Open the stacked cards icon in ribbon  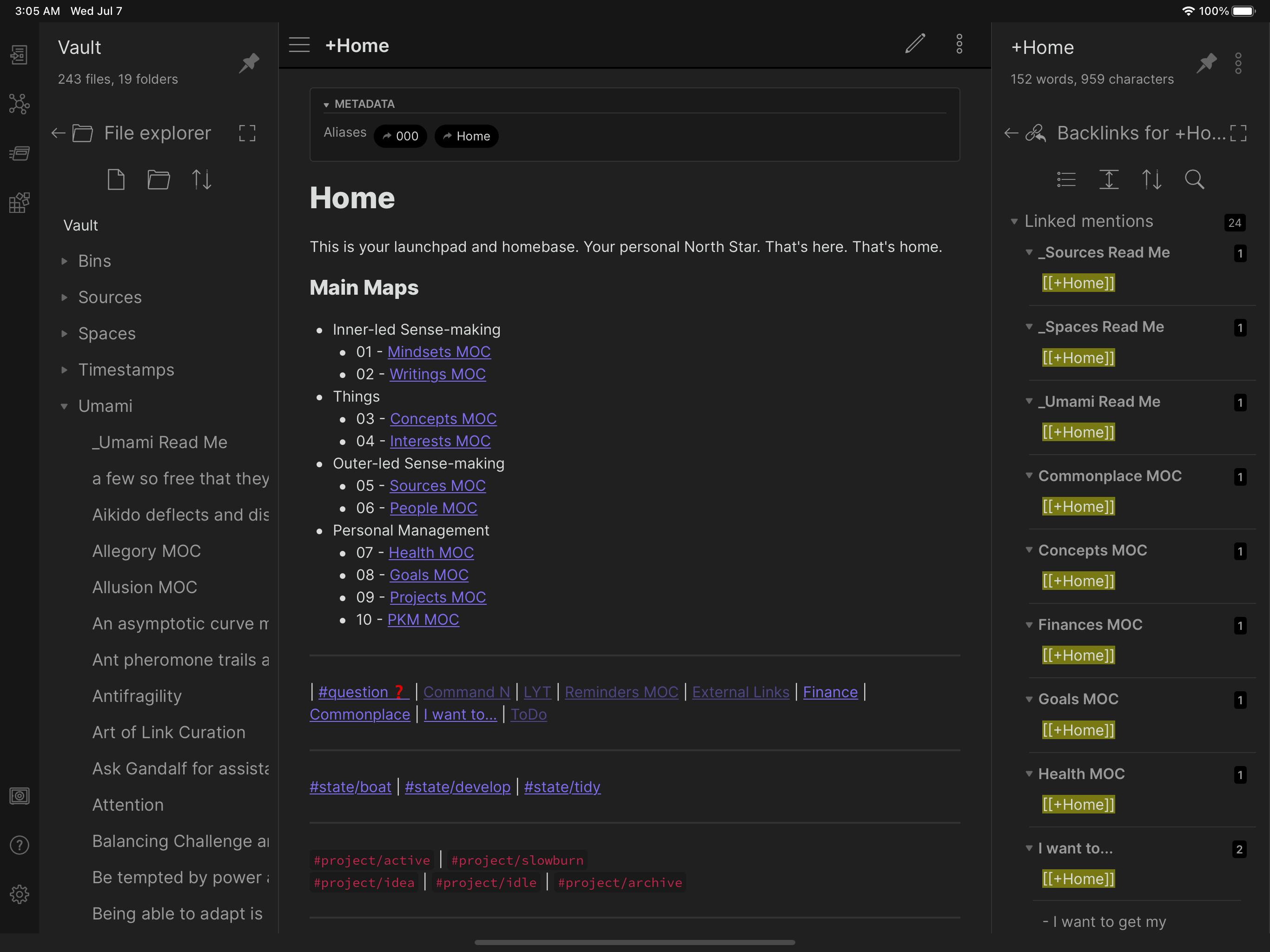20,153
